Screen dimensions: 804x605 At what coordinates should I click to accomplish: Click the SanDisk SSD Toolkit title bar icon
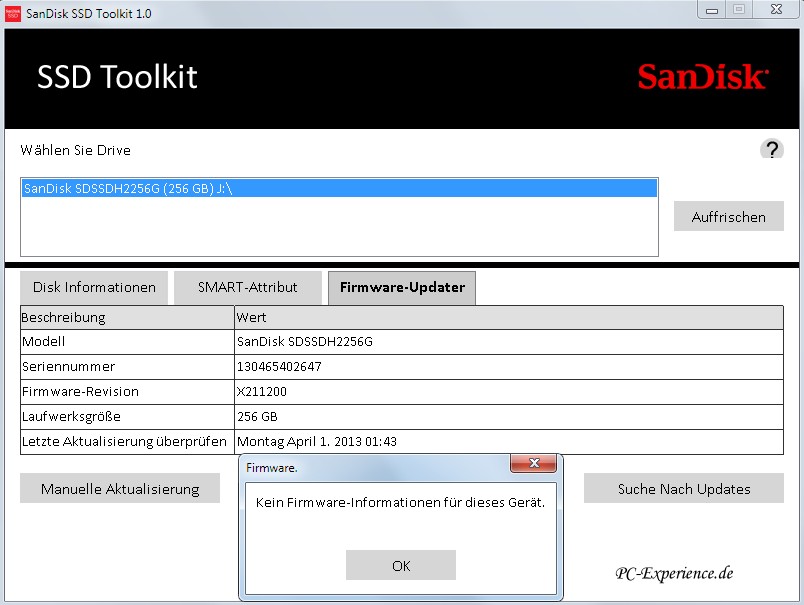point(13,13)
